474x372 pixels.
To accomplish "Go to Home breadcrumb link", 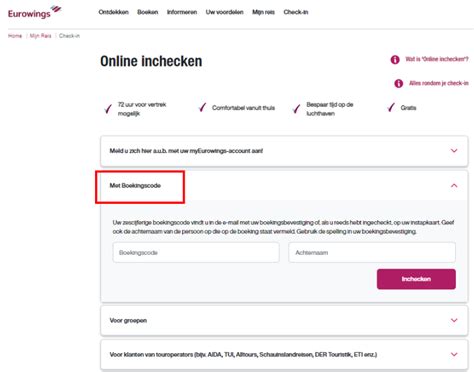I will coord(15,36).
